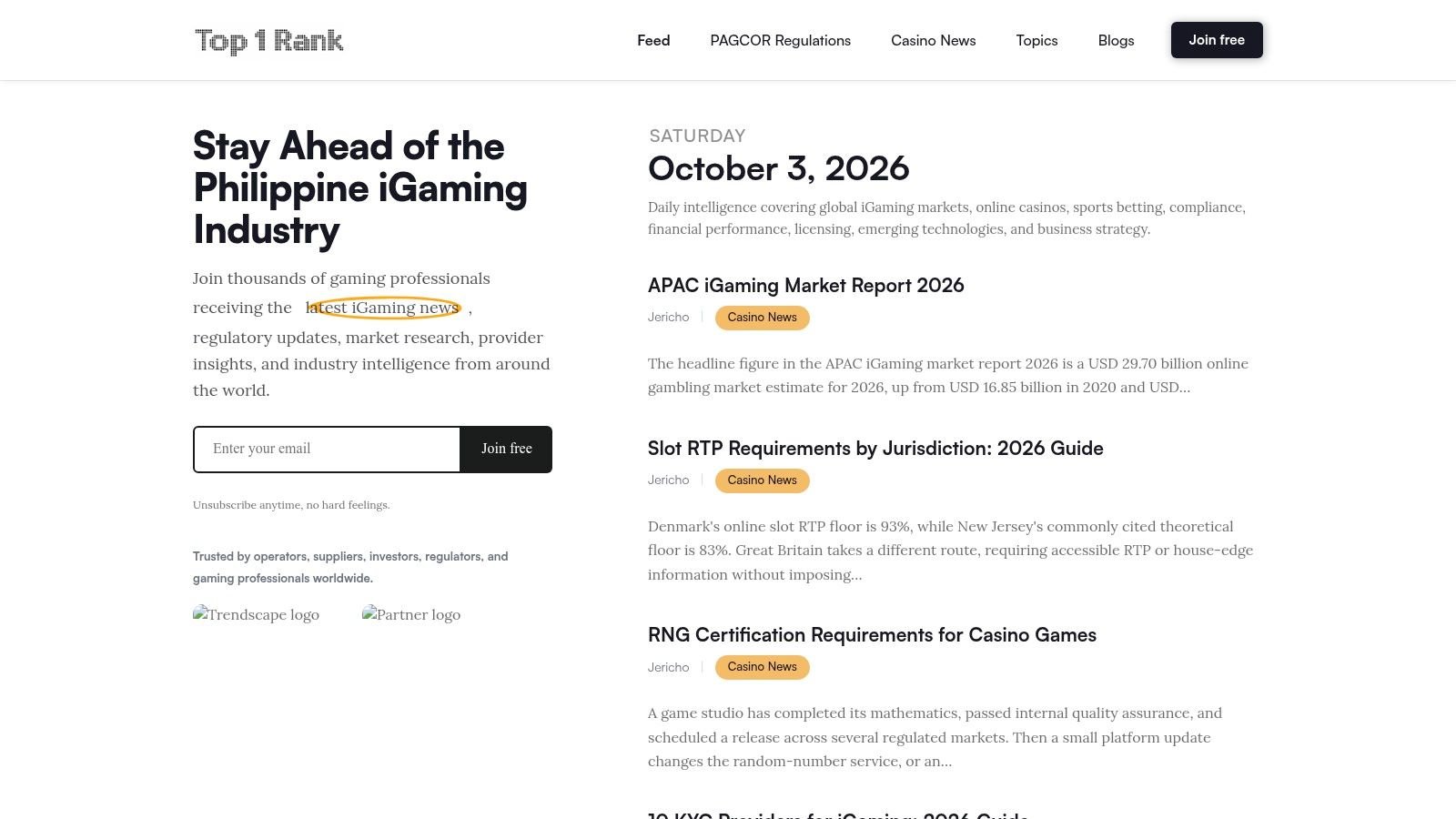The width and height of the screenshot is (1456, 819).
Task: Click the Partner logo image
Action: (x=411, y=614)
